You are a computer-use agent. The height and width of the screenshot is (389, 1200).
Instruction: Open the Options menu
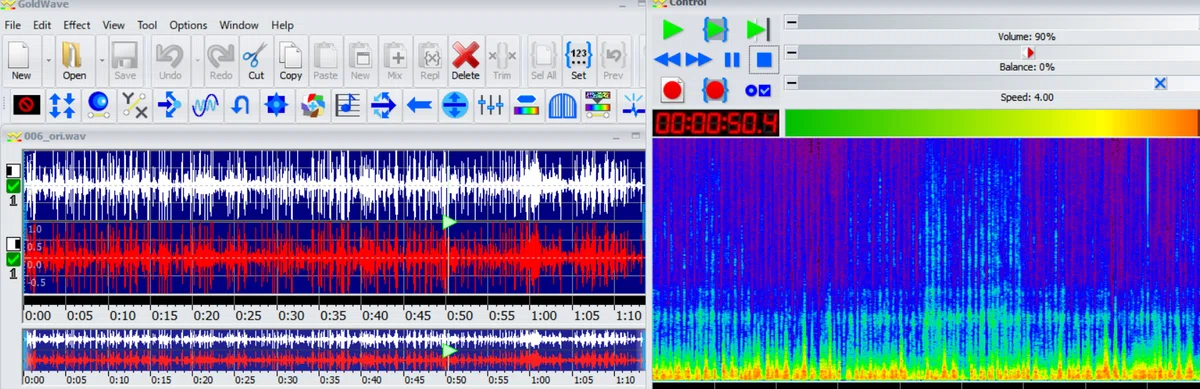pyautogui.click(x=188, y=25)
